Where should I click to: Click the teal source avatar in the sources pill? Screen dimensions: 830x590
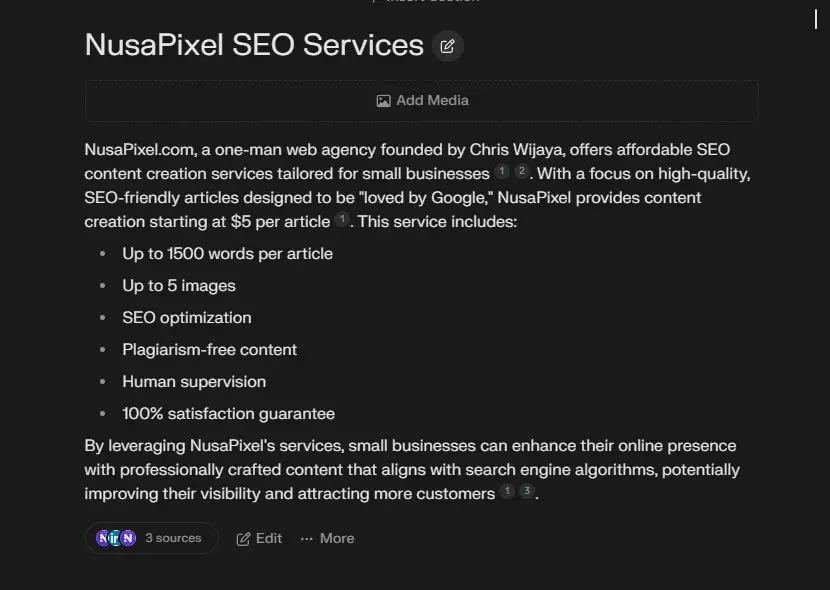click(x=115, y=538)
